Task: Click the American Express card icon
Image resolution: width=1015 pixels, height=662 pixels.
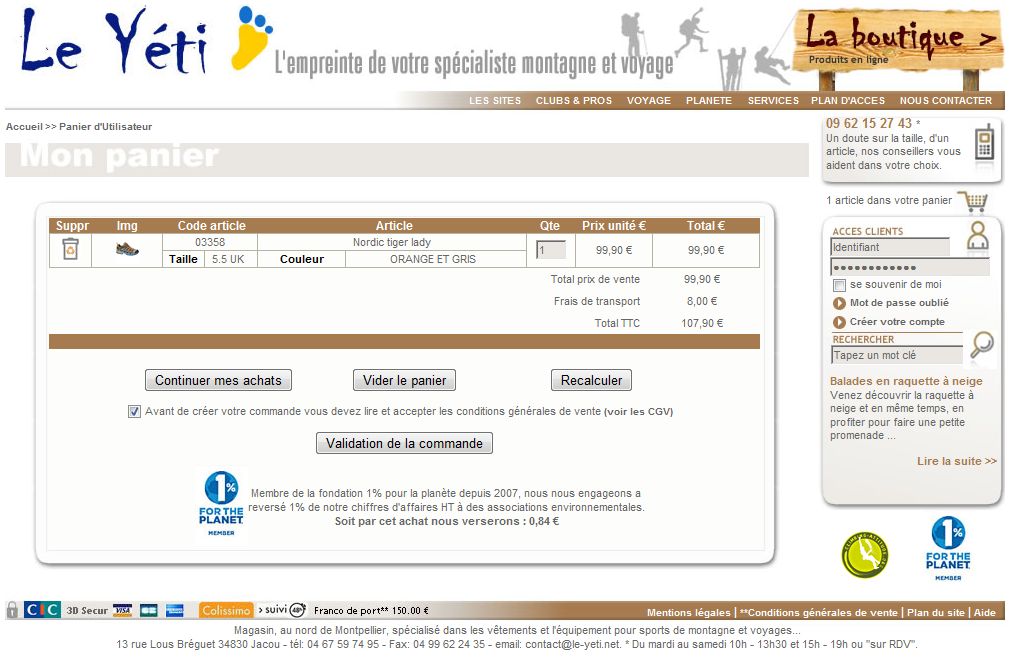Action: (x=175, y=610)
